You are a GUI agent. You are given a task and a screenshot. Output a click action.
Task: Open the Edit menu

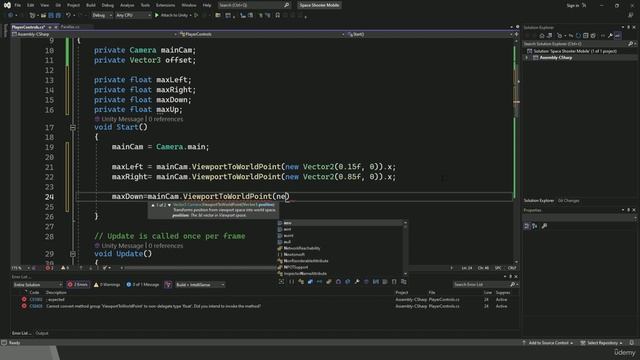click(x=31, y=5)
